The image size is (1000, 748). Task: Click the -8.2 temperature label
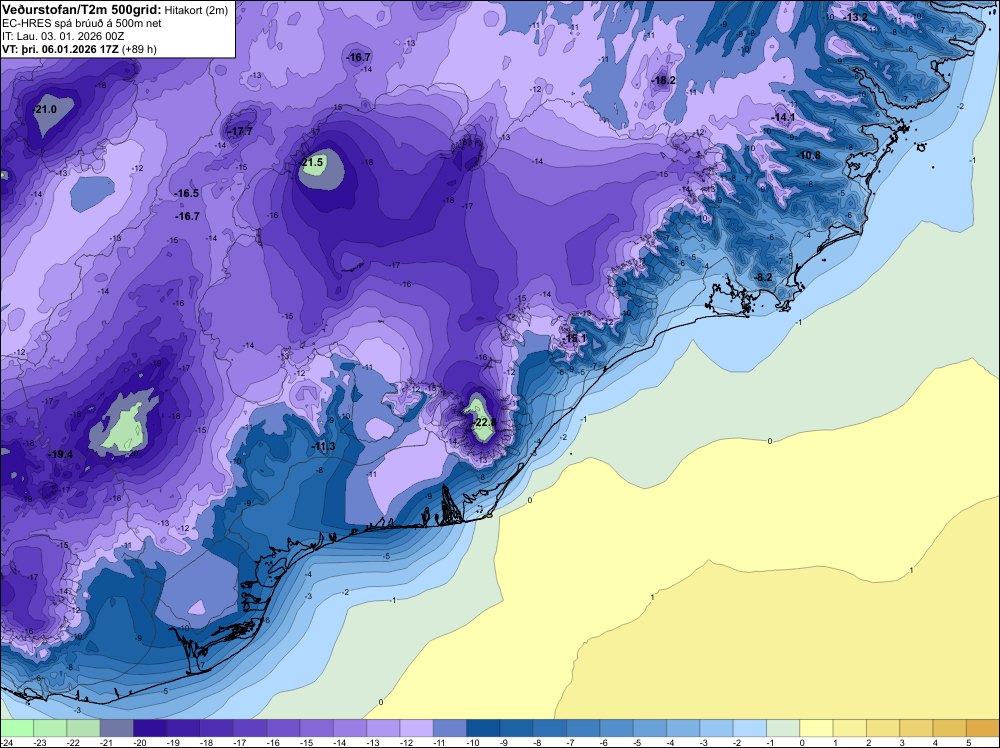[x=763, y=277]
